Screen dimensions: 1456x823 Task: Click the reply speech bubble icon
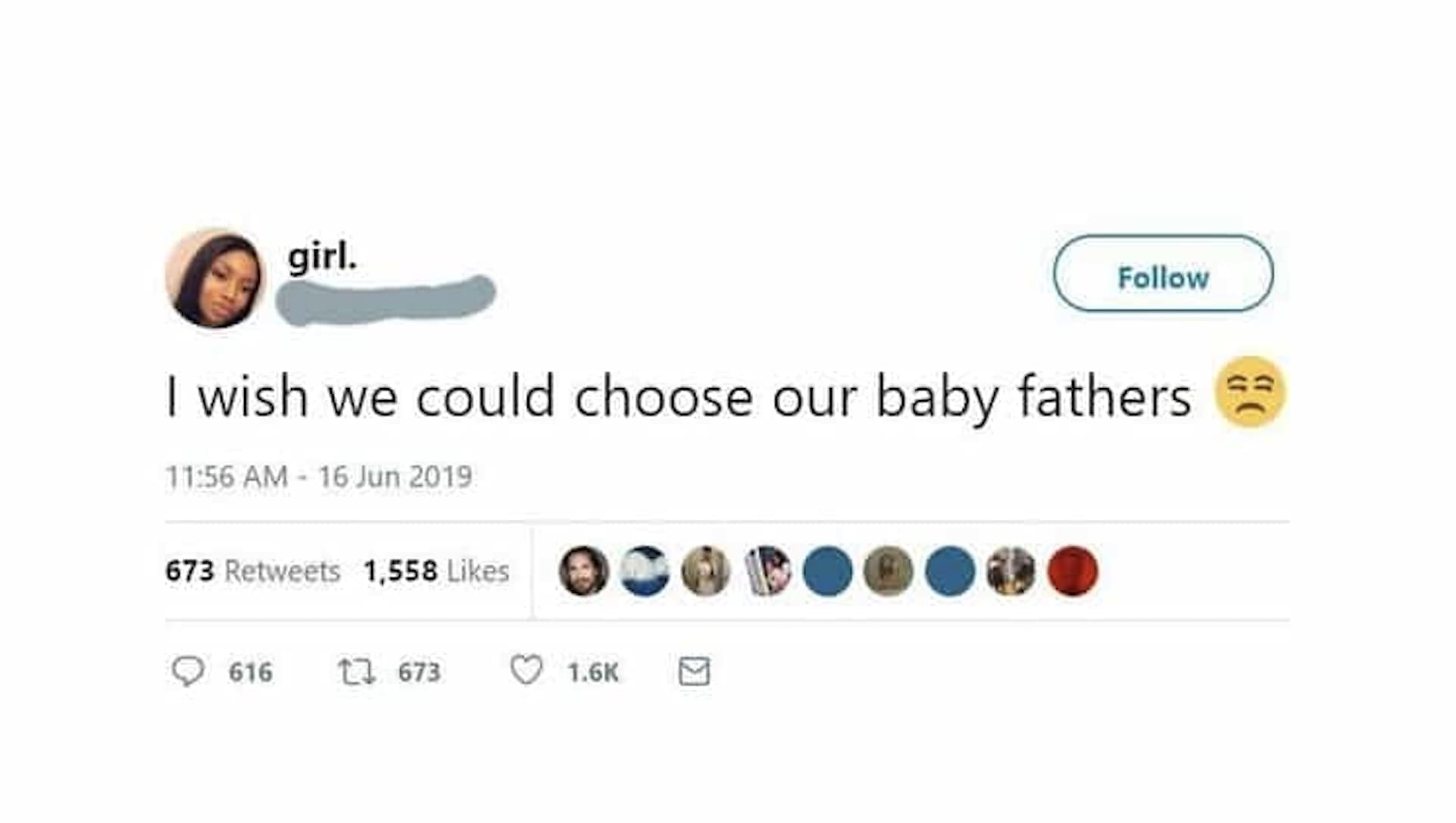(x=188, y=671)
